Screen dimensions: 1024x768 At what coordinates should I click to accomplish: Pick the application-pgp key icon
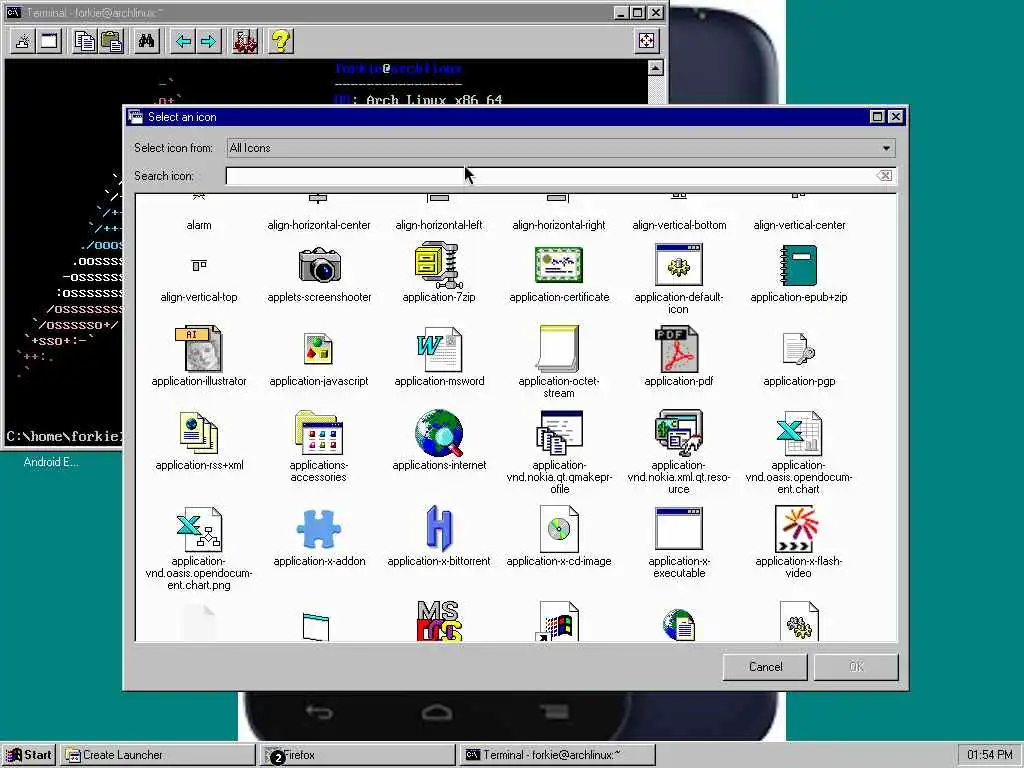[799, 349]
